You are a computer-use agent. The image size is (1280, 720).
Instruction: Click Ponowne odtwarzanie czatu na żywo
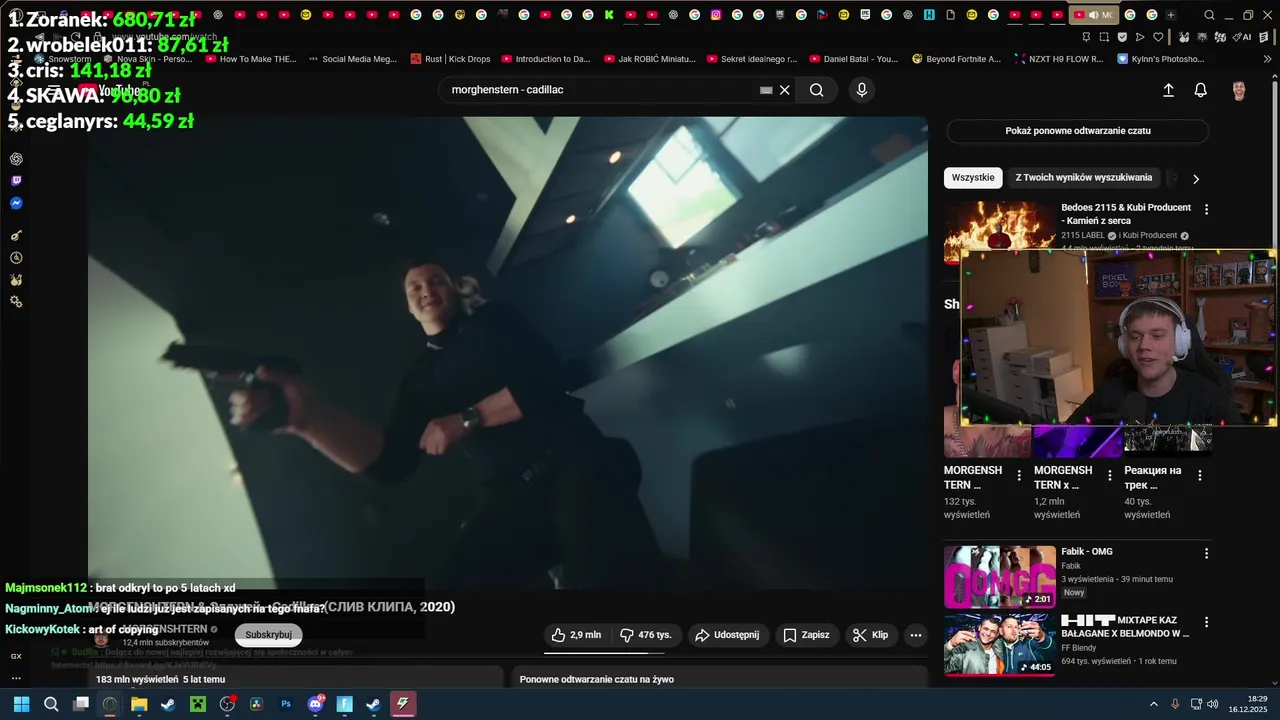pyautogui.click(x=597, y=679)
